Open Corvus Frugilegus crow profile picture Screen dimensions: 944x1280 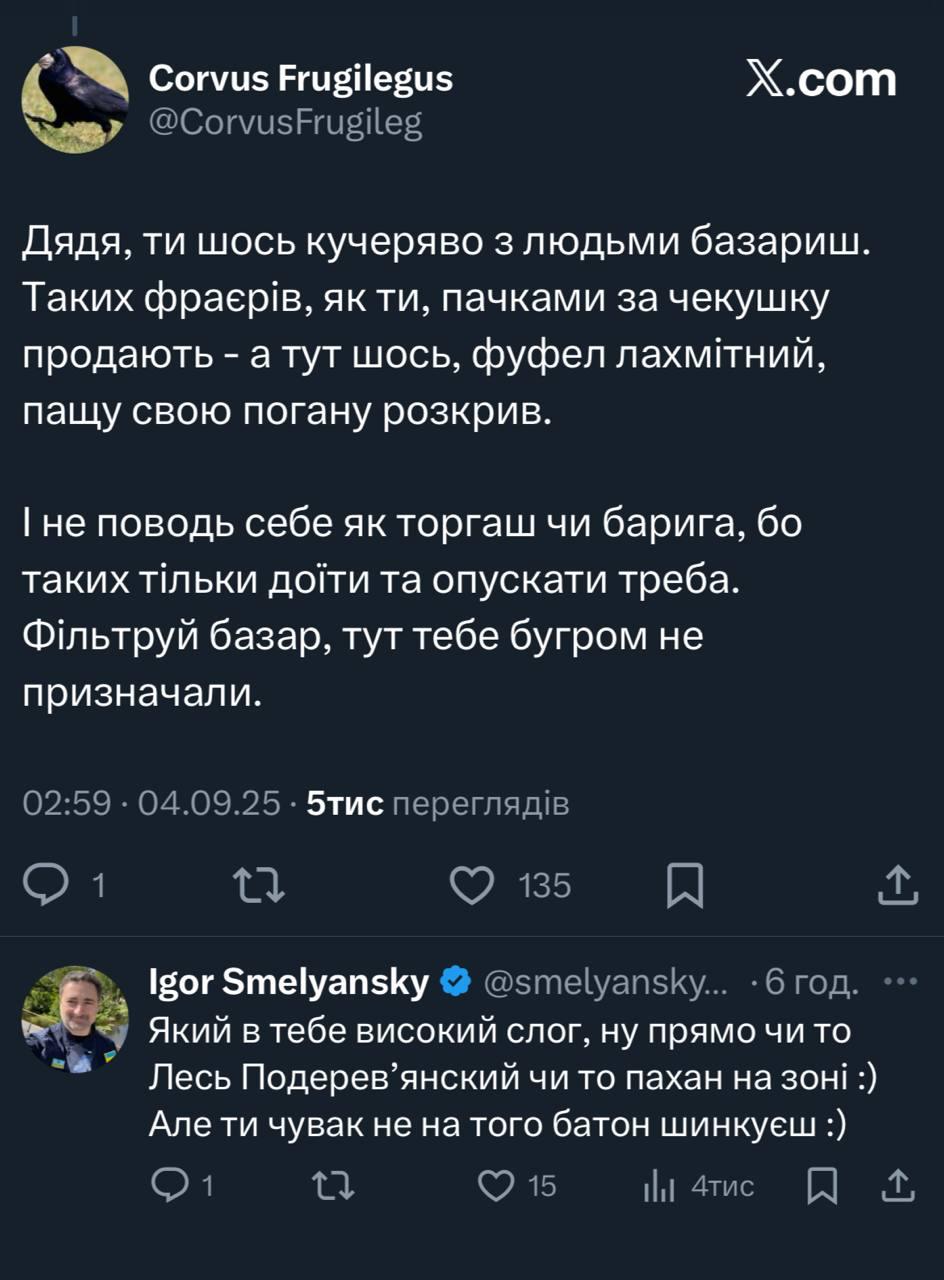(x=75, y=99)
